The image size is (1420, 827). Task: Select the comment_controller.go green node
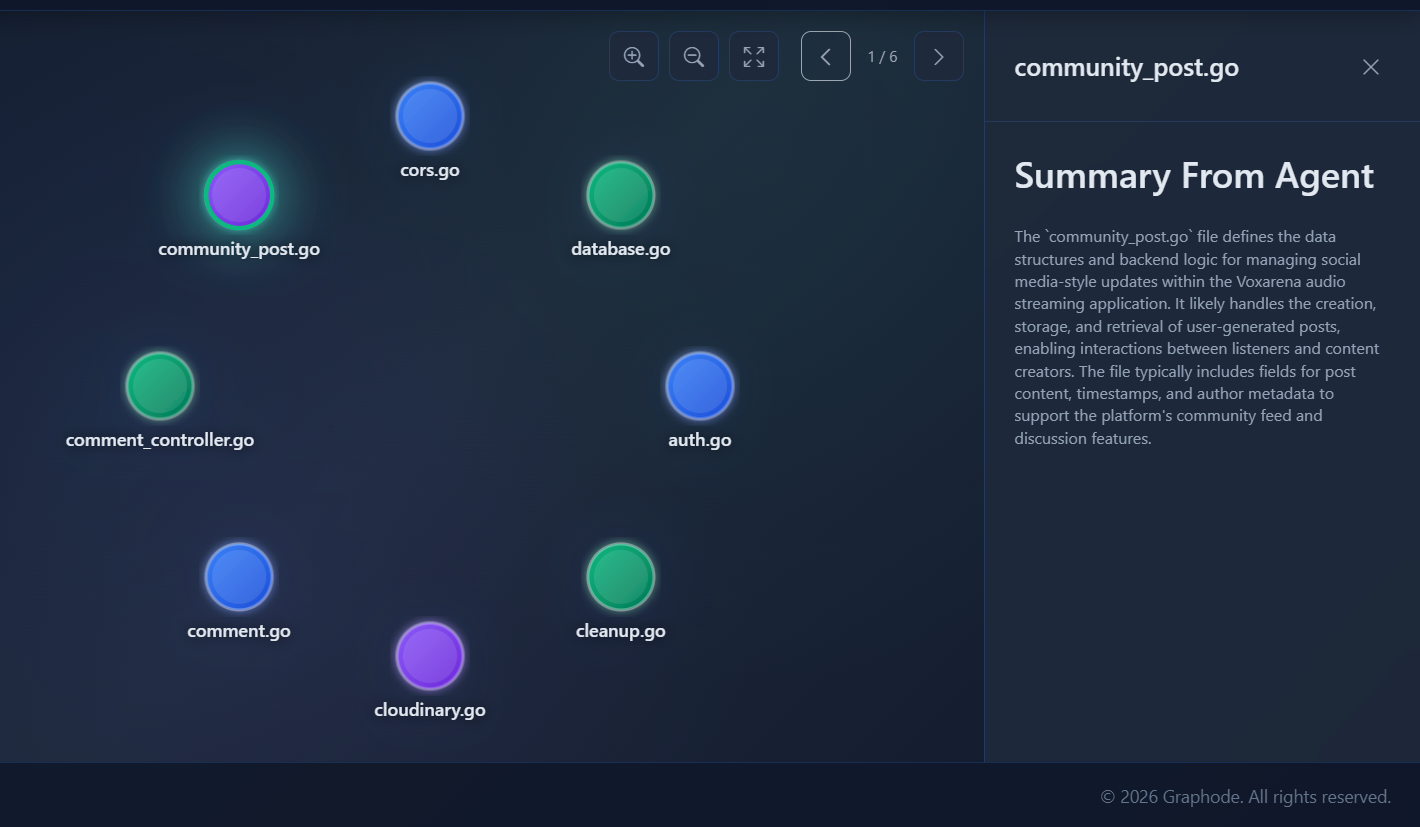coord(159,385)
